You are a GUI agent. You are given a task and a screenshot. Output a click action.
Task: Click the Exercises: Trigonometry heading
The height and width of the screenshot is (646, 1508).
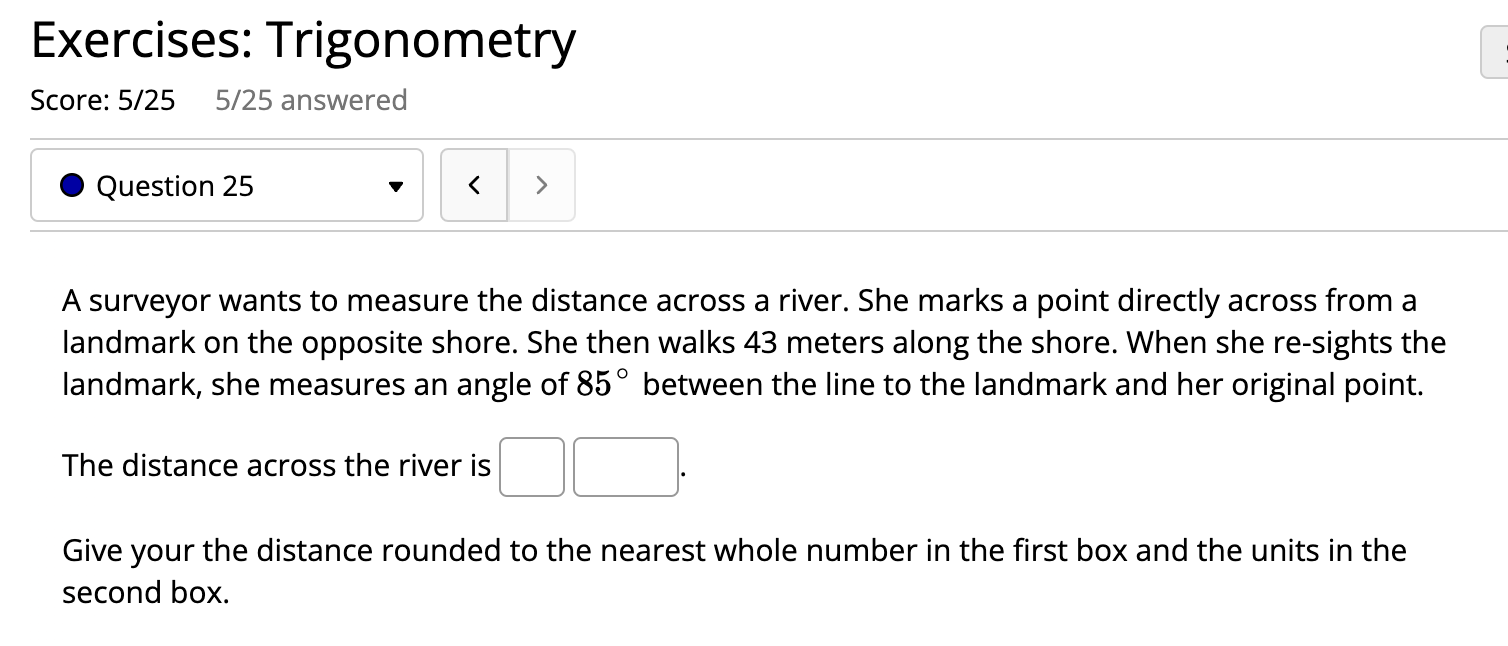(303, 39)
